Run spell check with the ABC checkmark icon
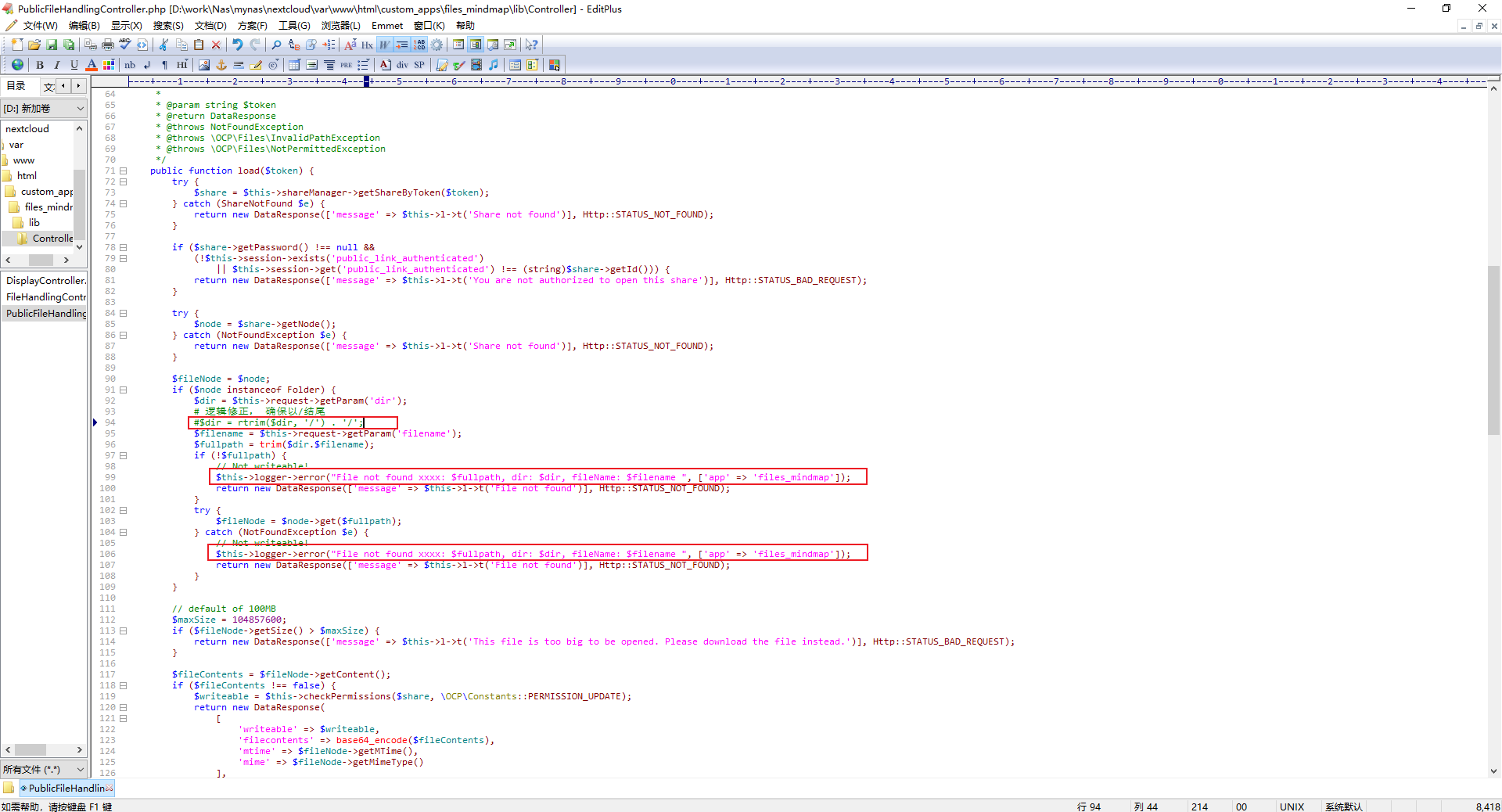Screen dimensions: 1502x812 point(125,45)
